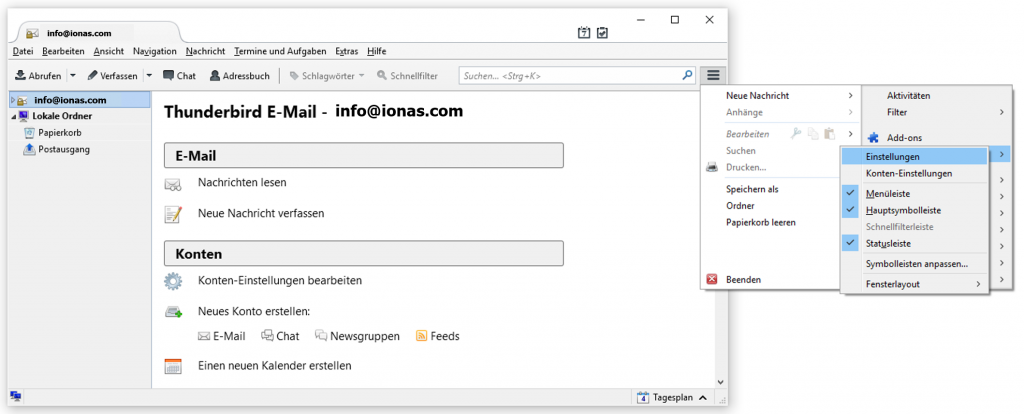Expand the Fensterlayout submenu
This screenshot has height=414, width=1024.
coord(978,284)
